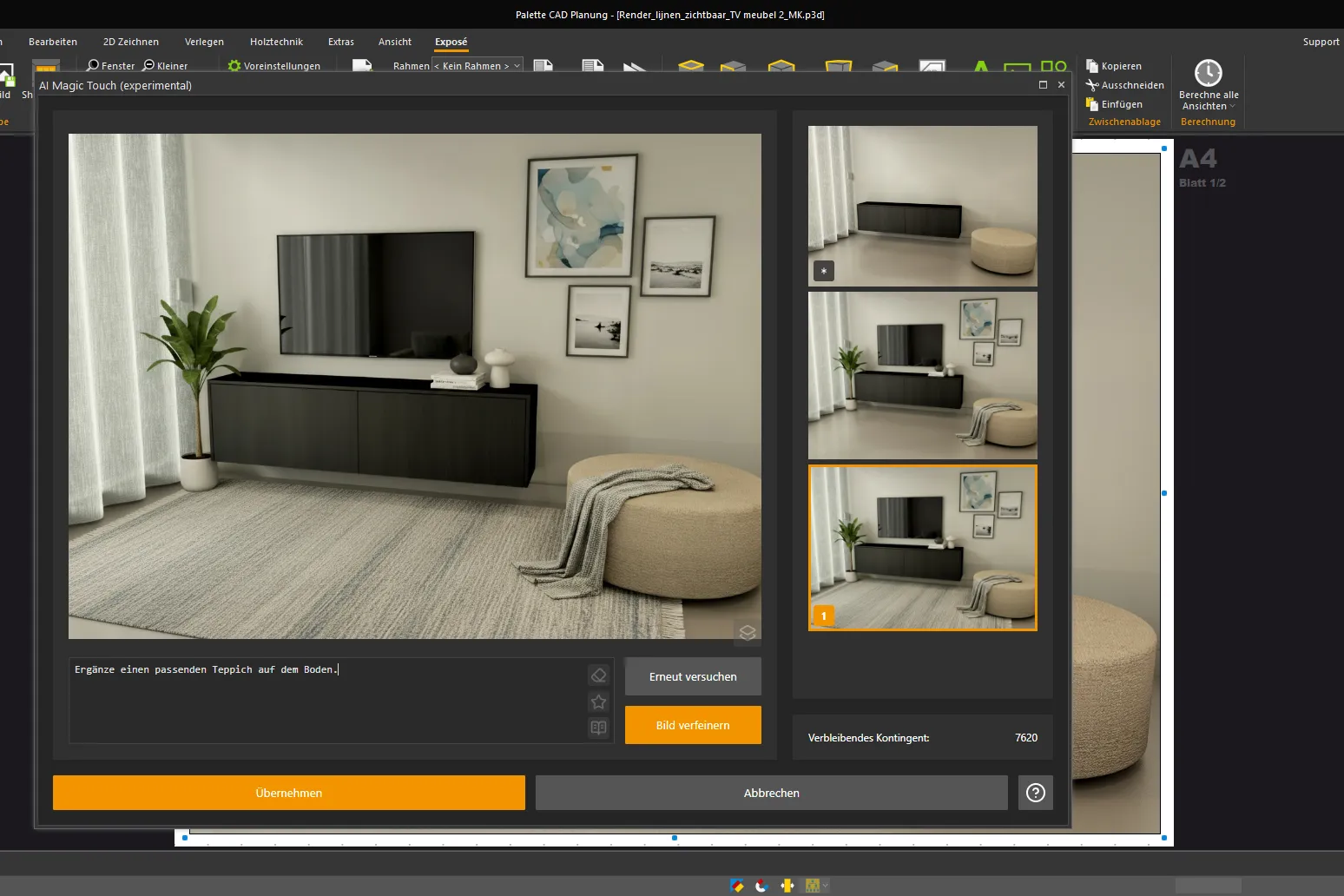The image size is (1344, 896).
Task: Click Support in the top right
Action: pyautogui.click(x=1321, y=42)
